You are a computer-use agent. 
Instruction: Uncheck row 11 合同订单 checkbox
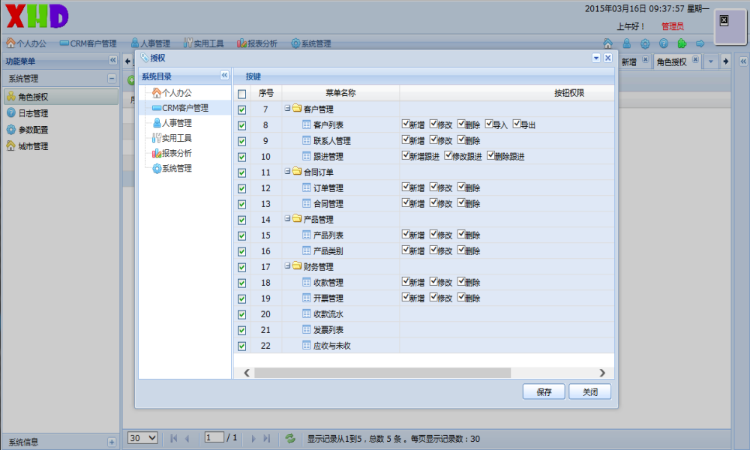click(242, 173)
